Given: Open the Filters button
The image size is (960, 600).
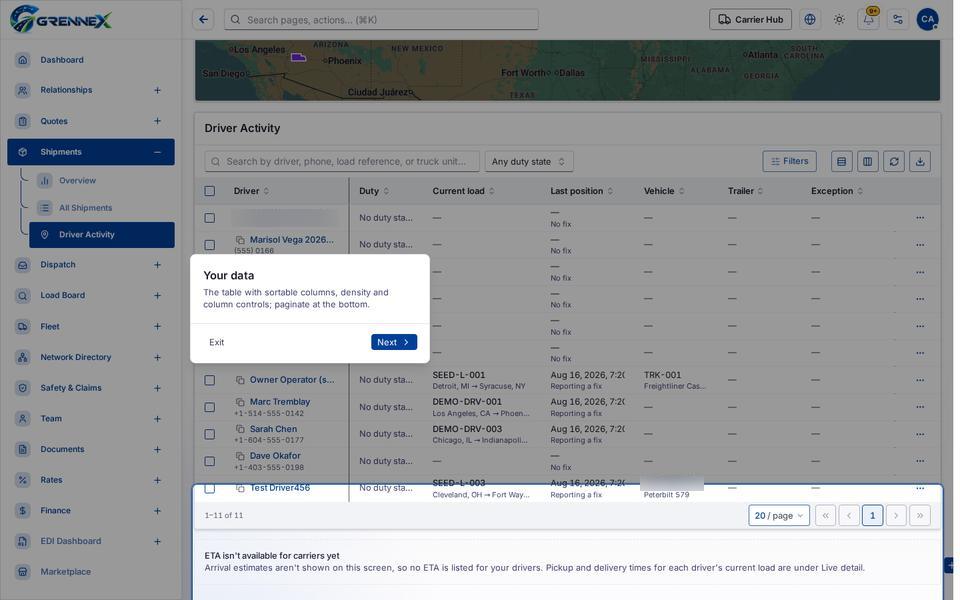Looking at the screenshot, I should [789, 162].
